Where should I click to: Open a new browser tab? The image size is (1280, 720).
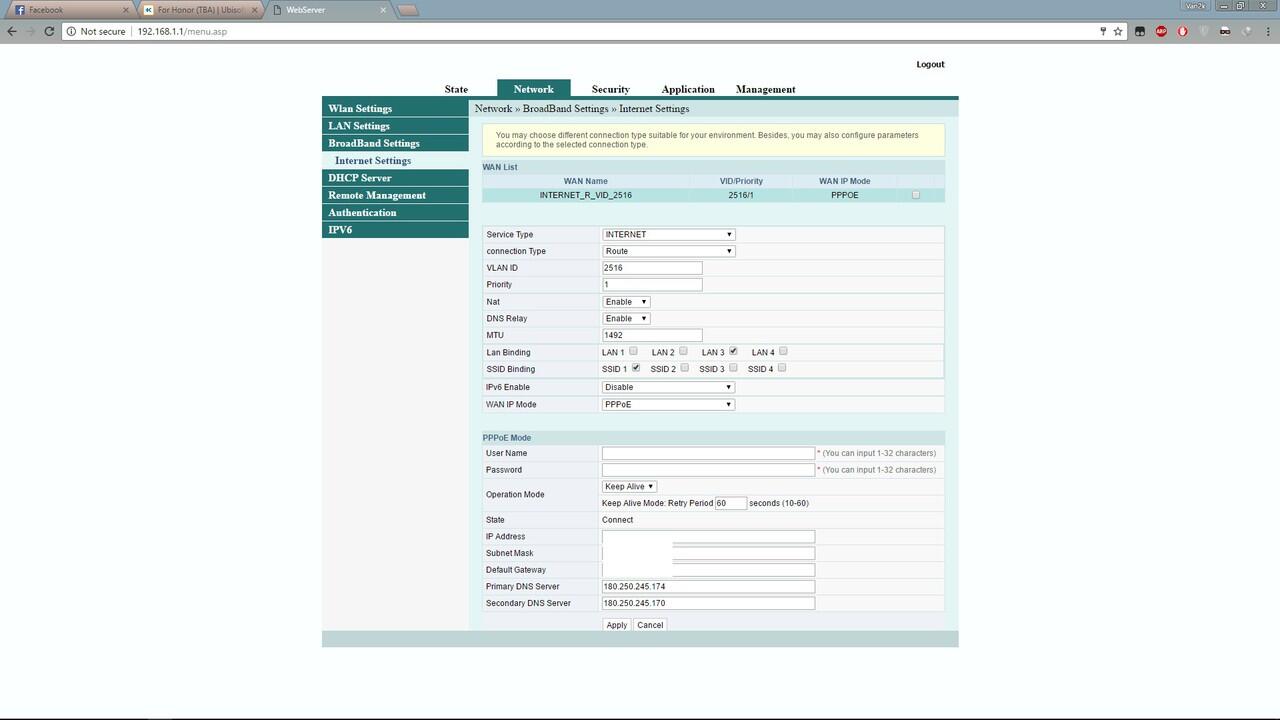(407, 10)
